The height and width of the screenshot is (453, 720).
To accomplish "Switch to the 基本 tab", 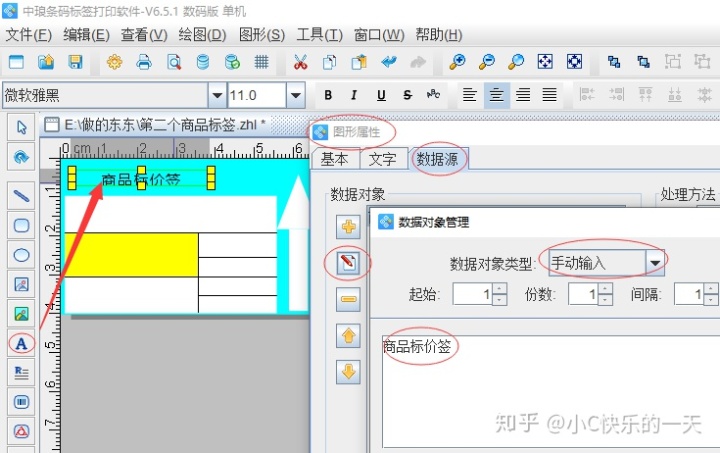I will [x=335, y=159].
